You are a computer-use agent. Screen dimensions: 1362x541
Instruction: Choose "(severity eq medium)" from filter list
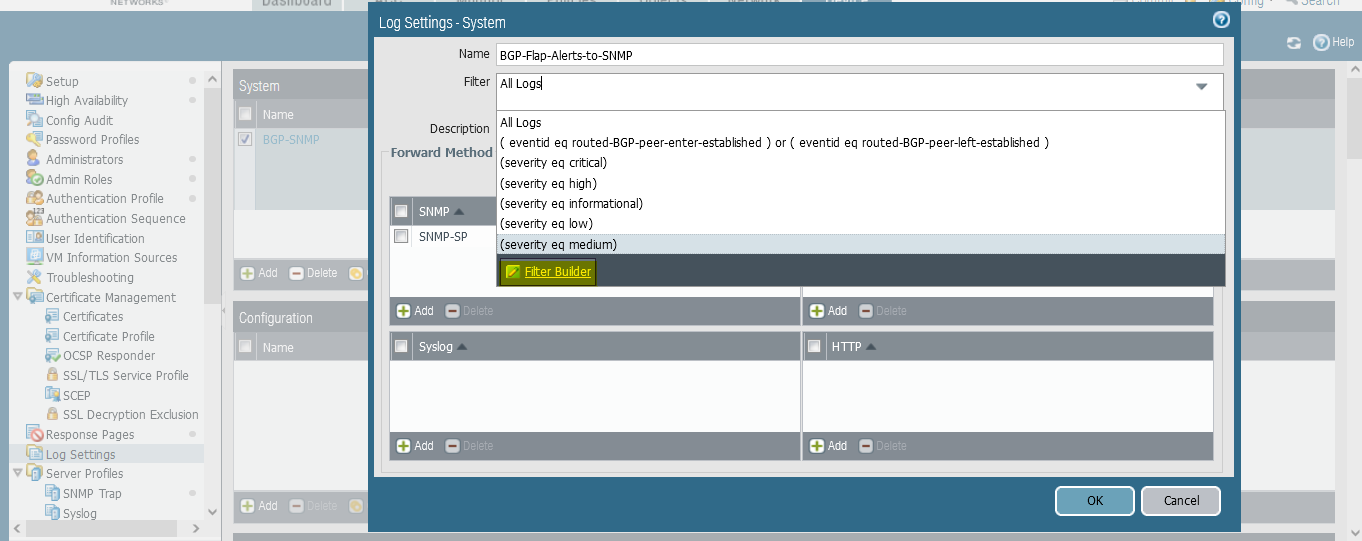click(558, 244)
